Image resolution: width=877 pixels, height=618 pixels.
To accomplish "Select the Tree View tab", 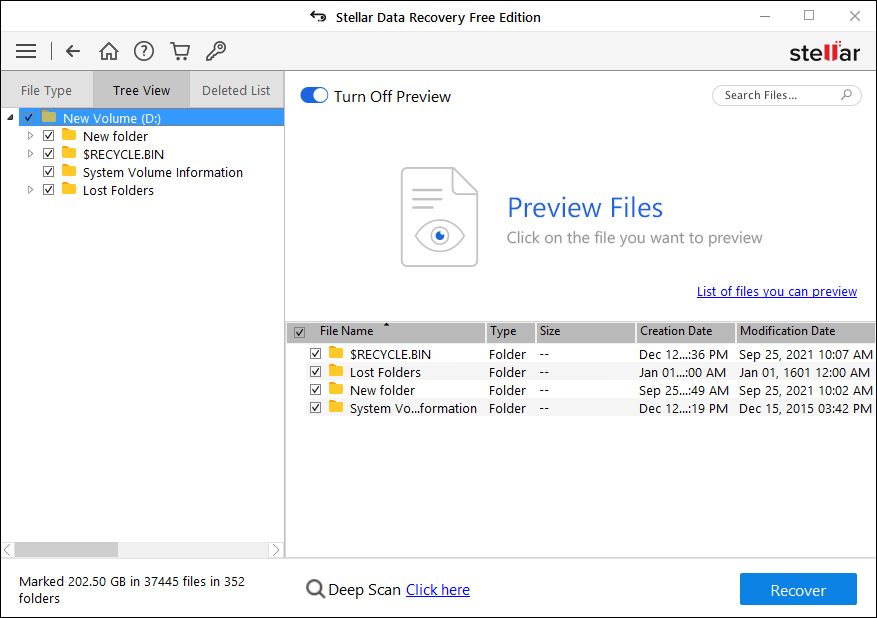I will click(x=142, y=90).
